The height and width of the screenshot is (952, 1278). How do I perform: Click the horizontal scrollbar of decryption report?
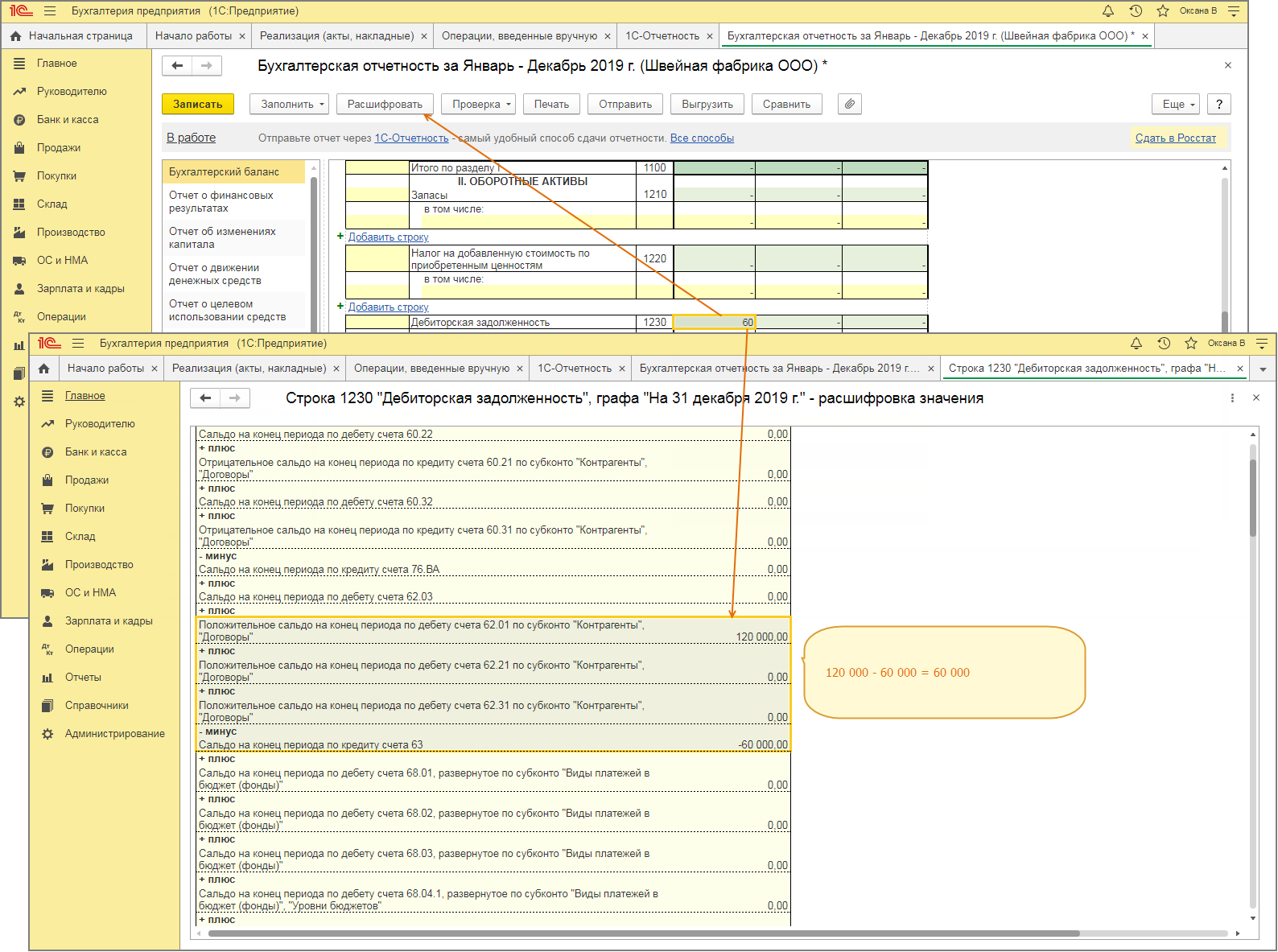pos(644,933)
